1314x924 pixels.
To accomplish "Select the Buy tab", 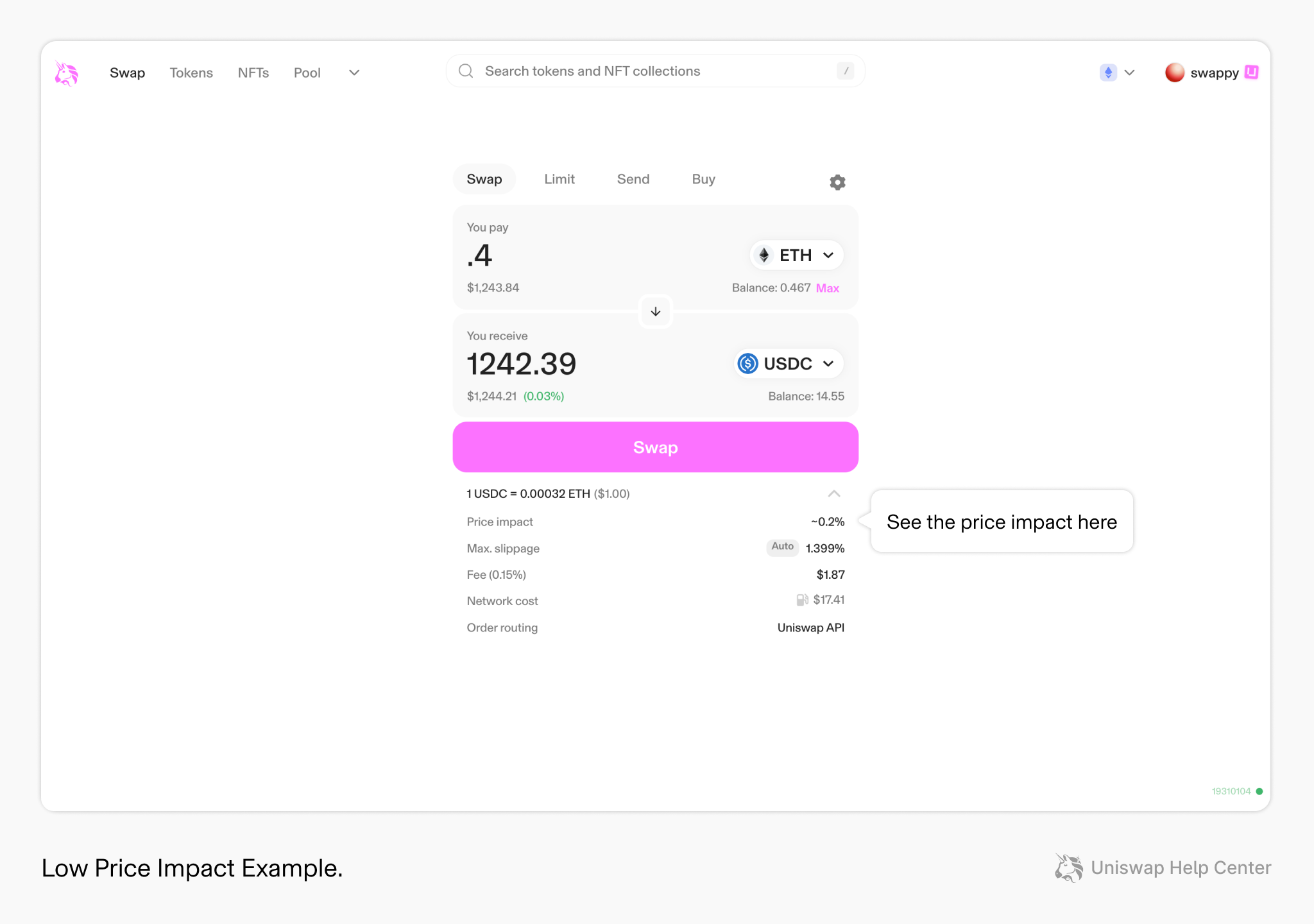I will [x=703, y=179].
